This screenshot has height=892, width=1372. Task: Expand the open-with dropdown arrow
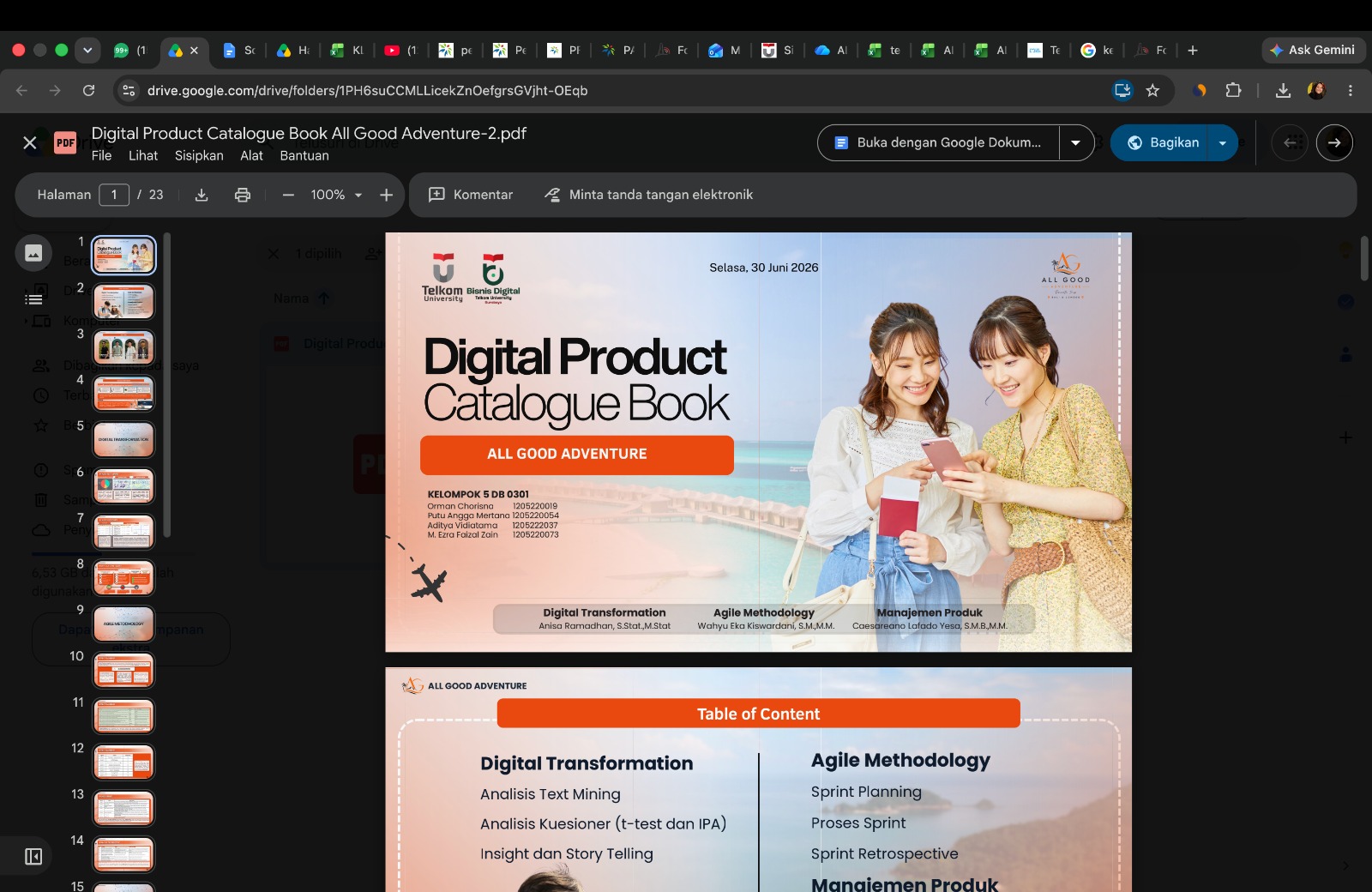tap(1076, 142)
